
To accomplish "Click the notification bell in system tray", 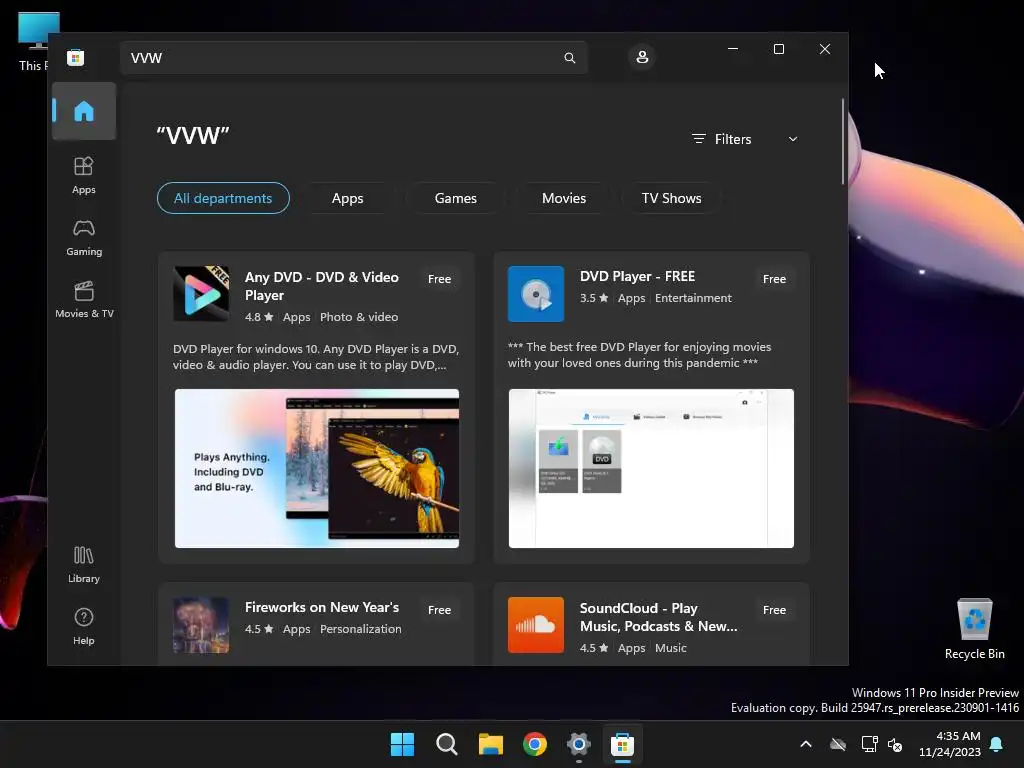I will pyautogui.click(x=997, y=744).
